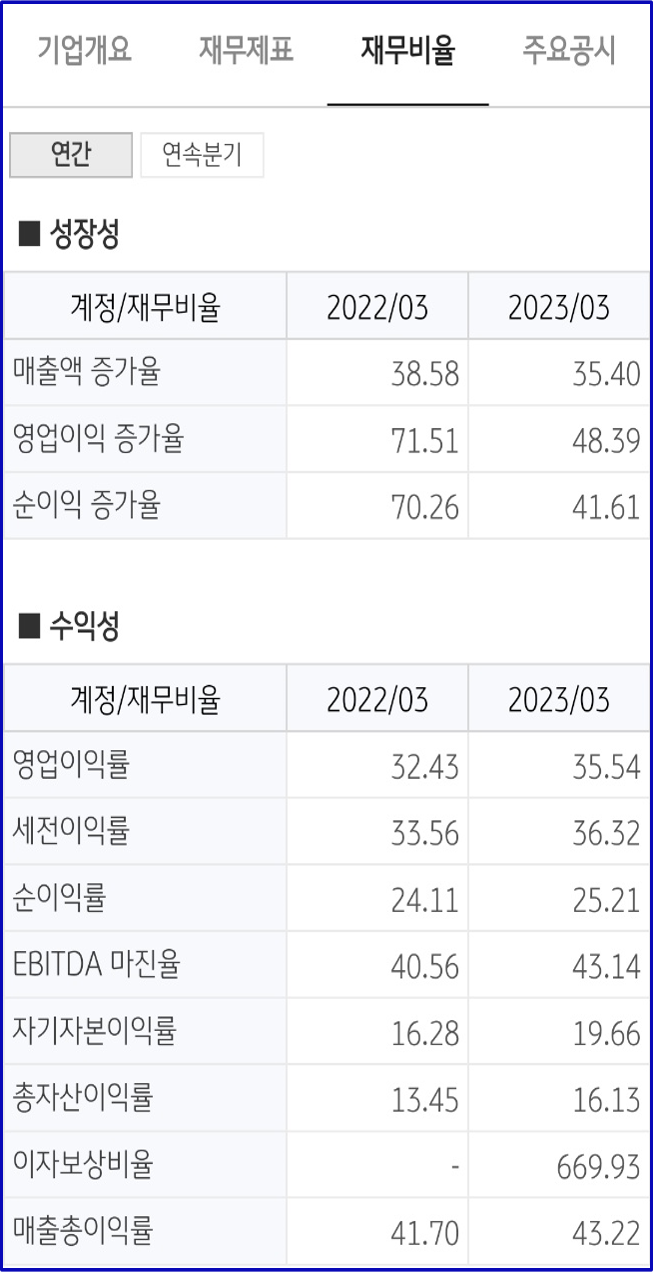Click the 순이익 증가율 row label
The image size is (653, 1272).
[85, 505]
